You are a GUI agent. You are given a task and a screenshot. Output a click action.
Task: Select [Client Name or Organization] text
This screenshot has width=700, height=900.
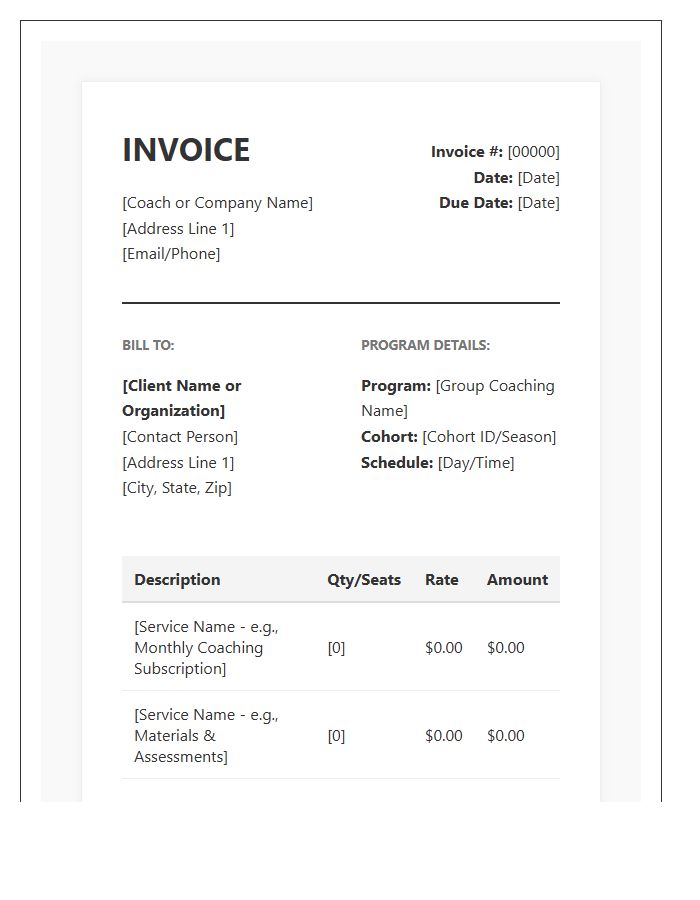coord(181,398)
